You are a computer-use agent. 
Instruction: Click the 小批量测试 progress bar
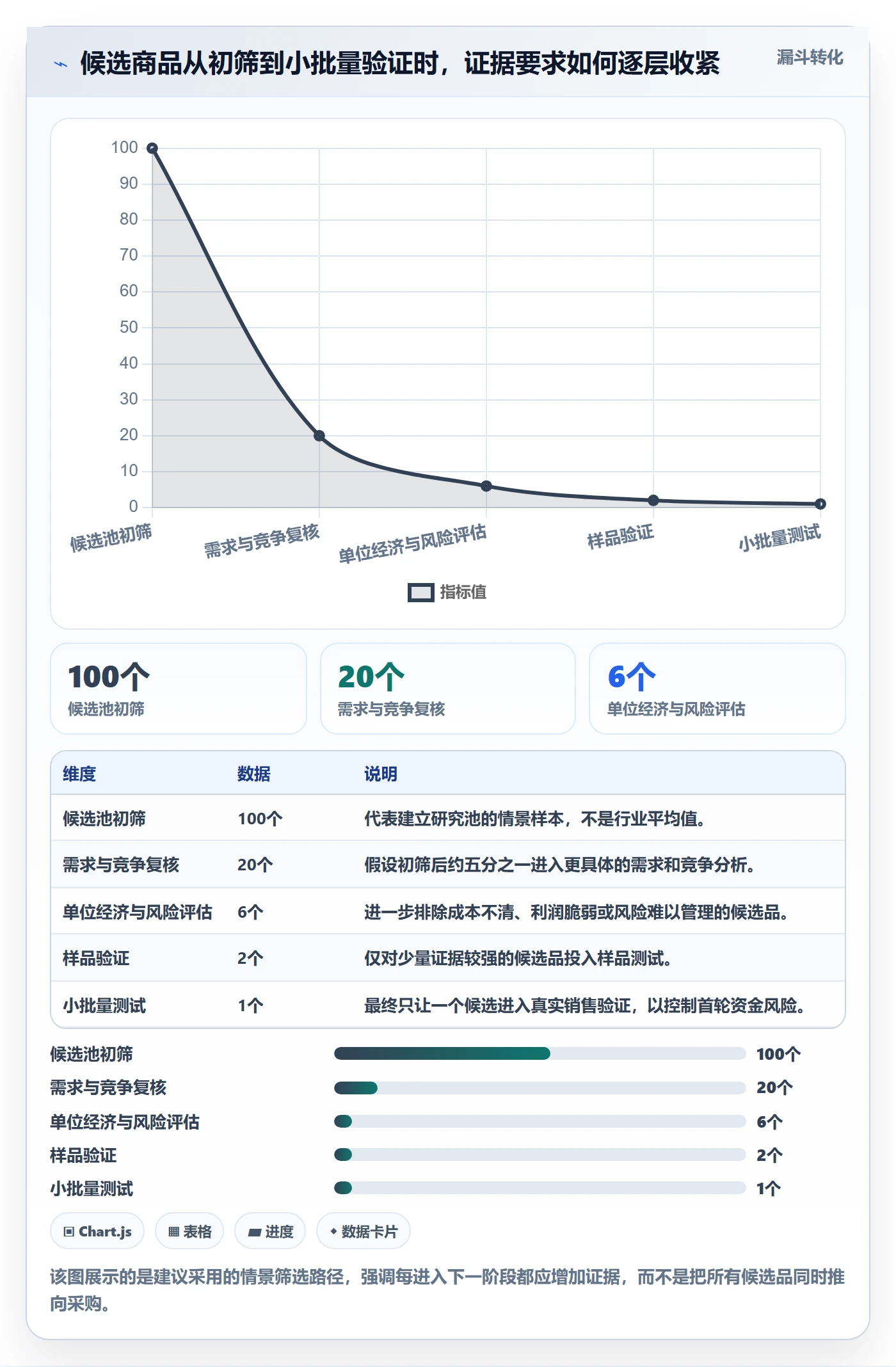click(540, 1188)
